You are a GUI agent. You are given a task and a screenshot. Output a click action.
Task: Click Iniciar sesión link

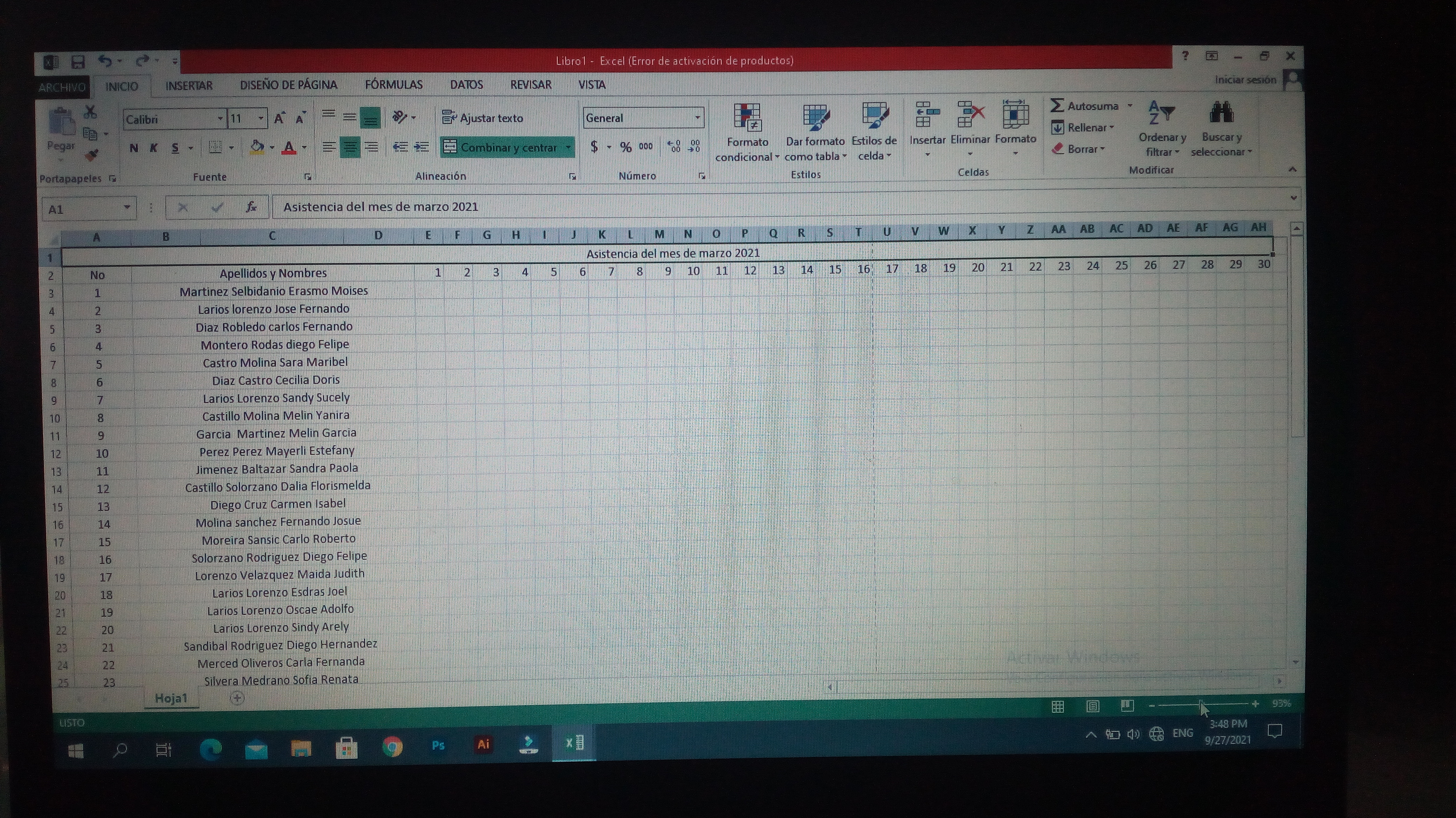click(1245, 80)
